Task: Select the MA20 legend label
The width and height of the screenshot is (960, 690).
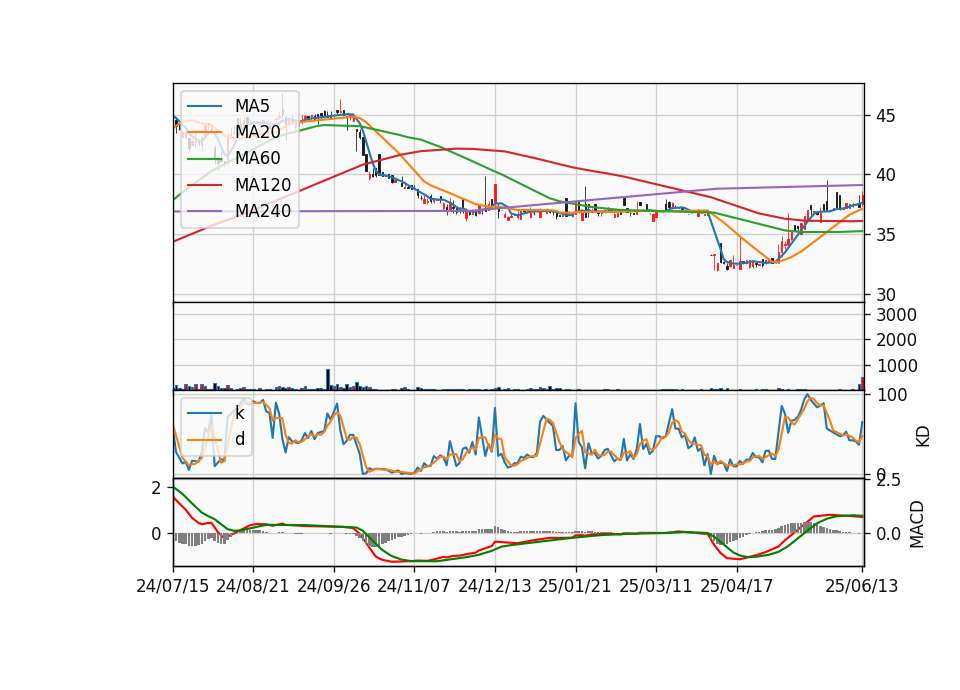Action: [257, 132]
